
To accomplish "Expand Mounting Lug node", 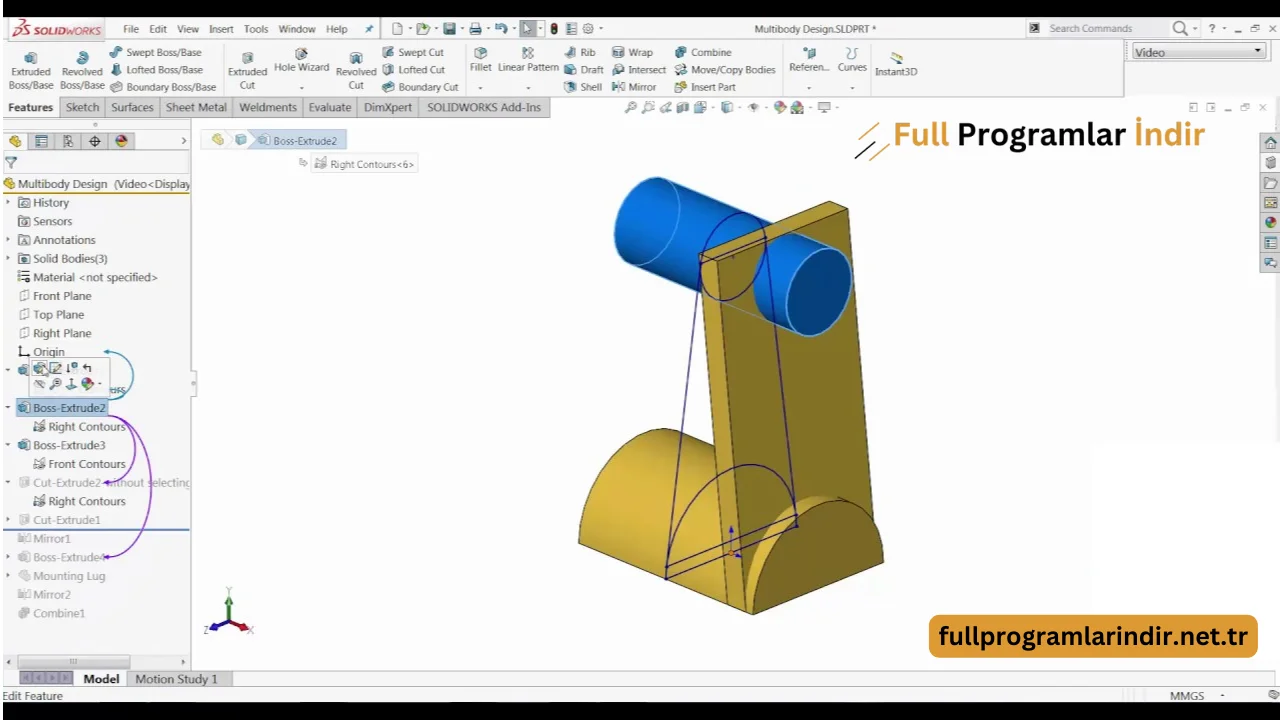I will [9, 576].
